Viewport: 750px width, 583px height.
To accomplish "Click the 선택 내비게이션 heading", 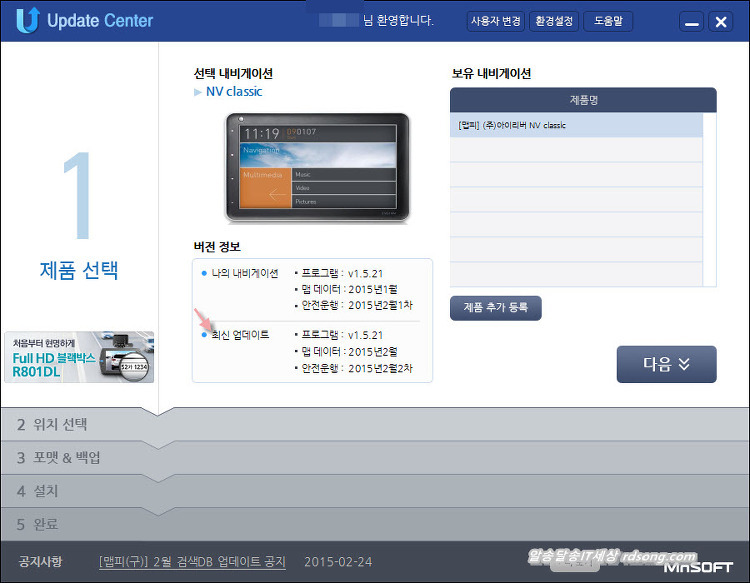I will (x=233, y=74).
